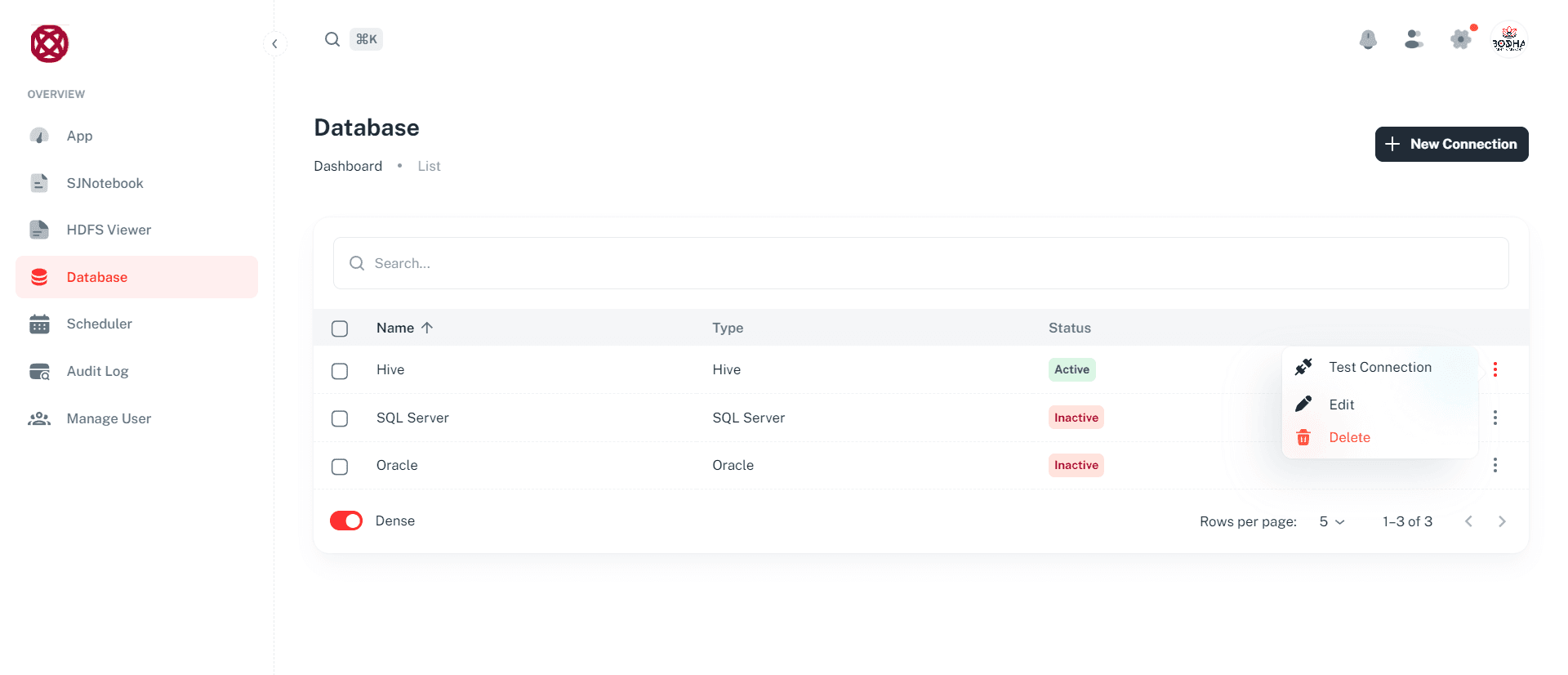Check the select-all header checkbox
This screenshot has height=675, width=1568.
(340, 329)
